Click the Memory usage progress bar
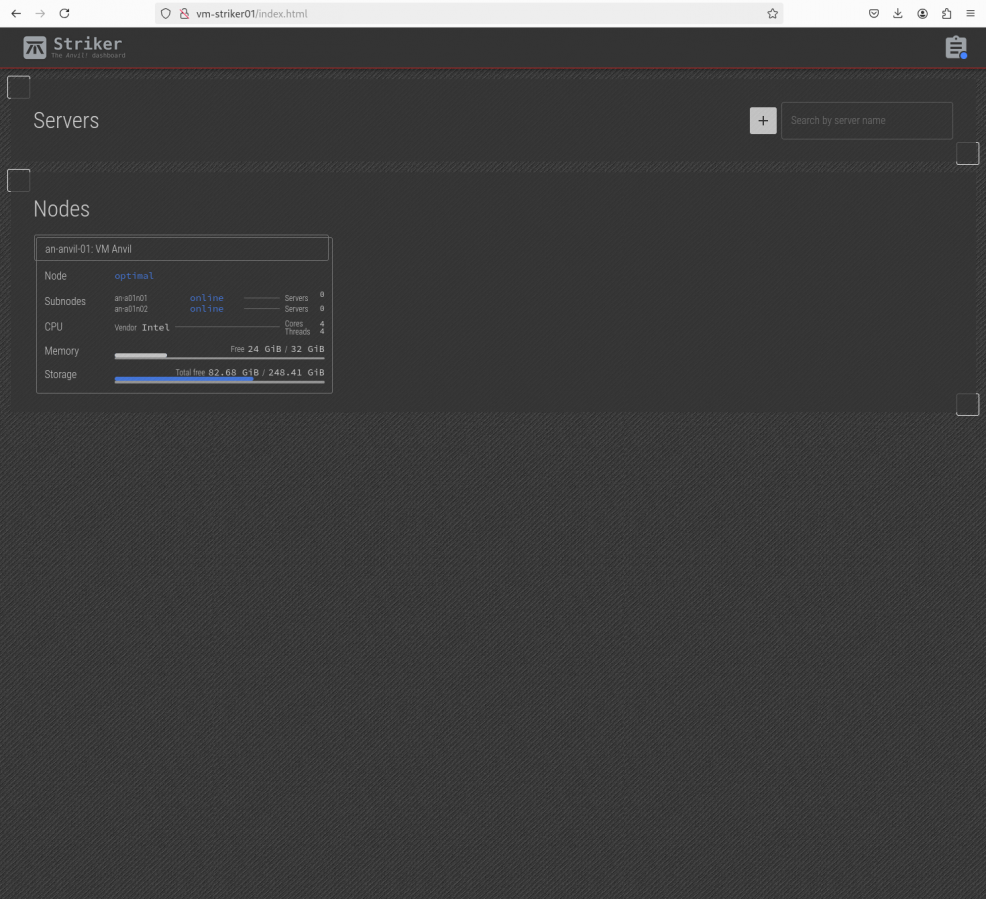This screenshot has height=899, width=986. coord(219,356)
